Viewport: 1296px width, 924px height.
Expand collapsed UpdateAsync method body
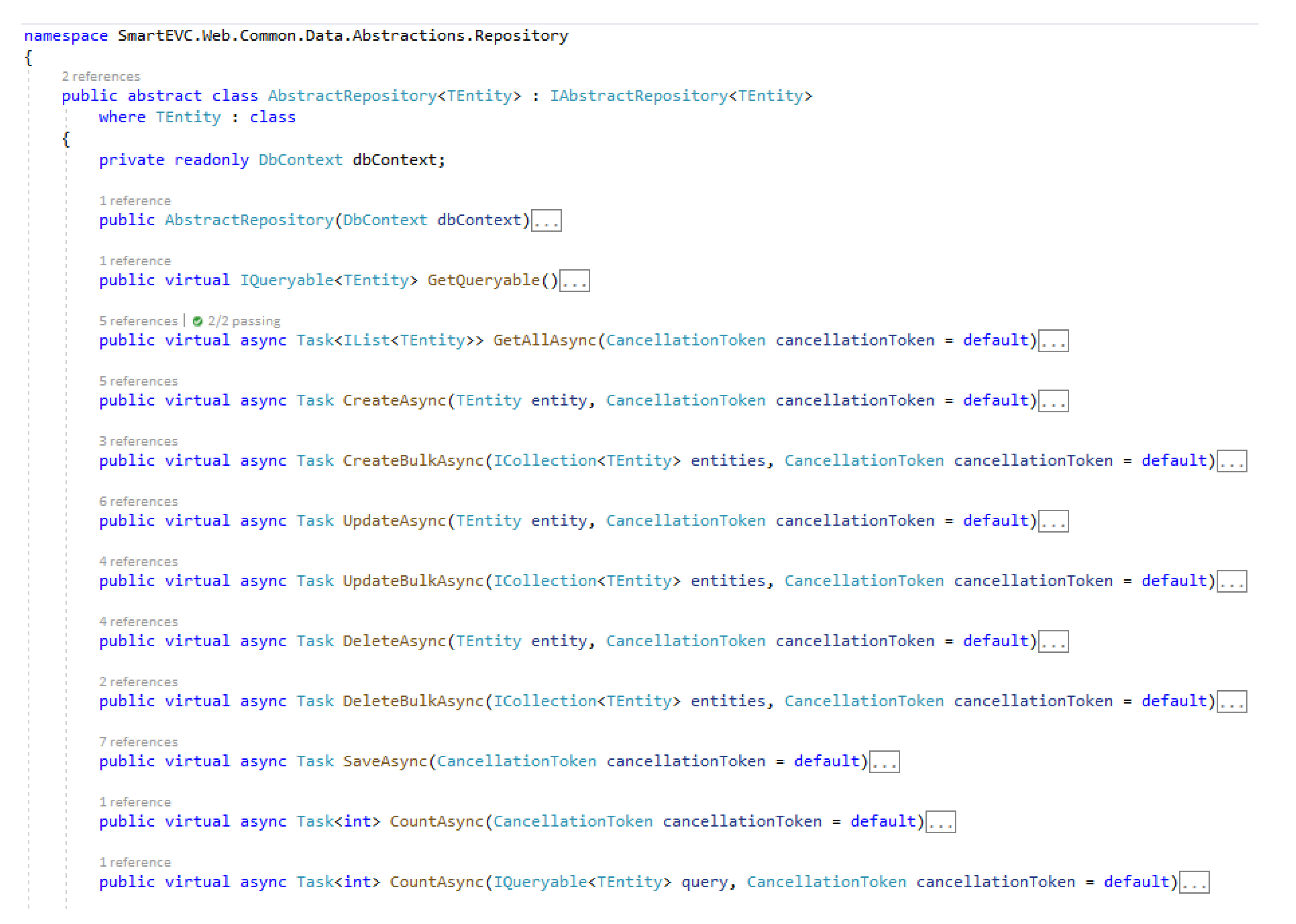coord(1053,522)
